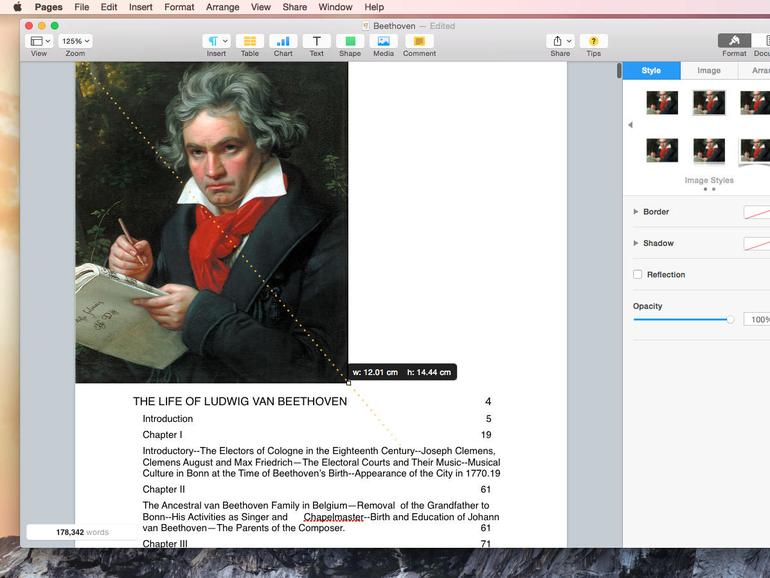Click the Border style preview swatch

click(756, 212)
